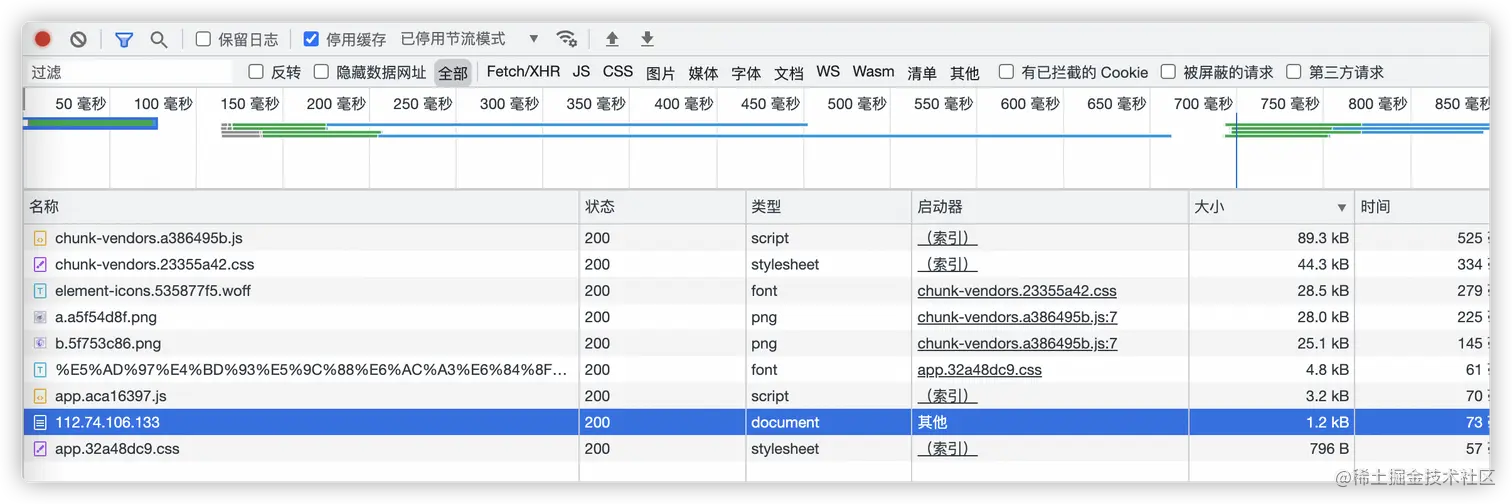The height and width of the screenshot is (504, 1512).
Task: Click chunk-vendors.23355a42.css file icon
Action: (x=40, y=265)
